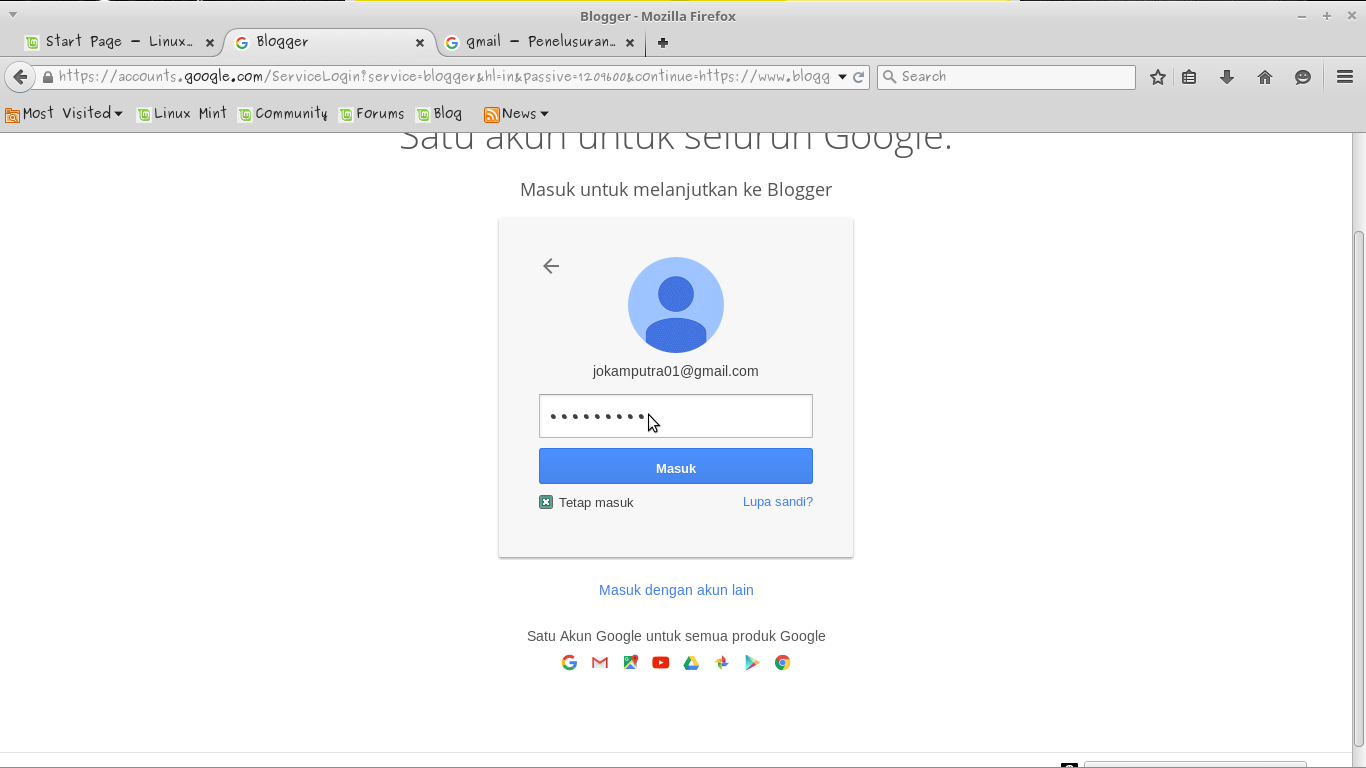The image size is (1366, 768).
Task: Click the Google Play icon
Action: coord(752,663)
